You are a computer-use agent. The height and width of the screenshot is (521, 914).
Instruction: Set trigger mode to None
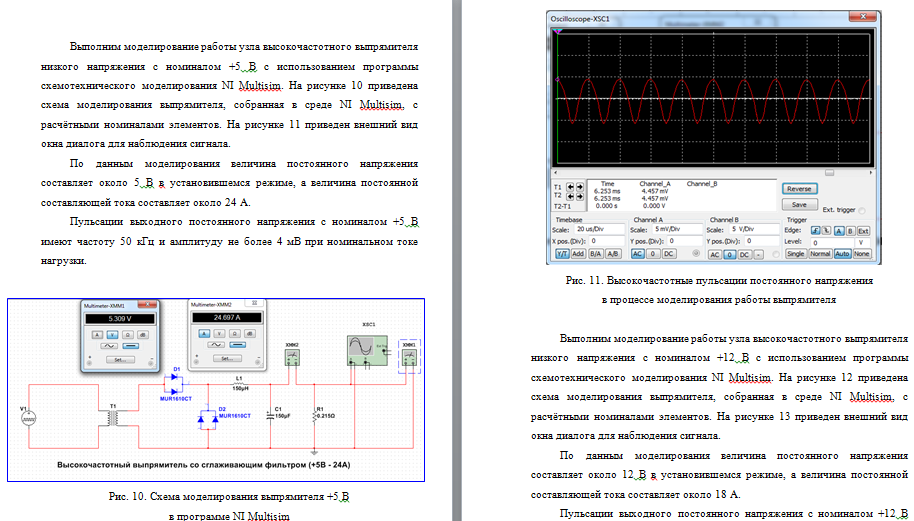pos(862,254)
